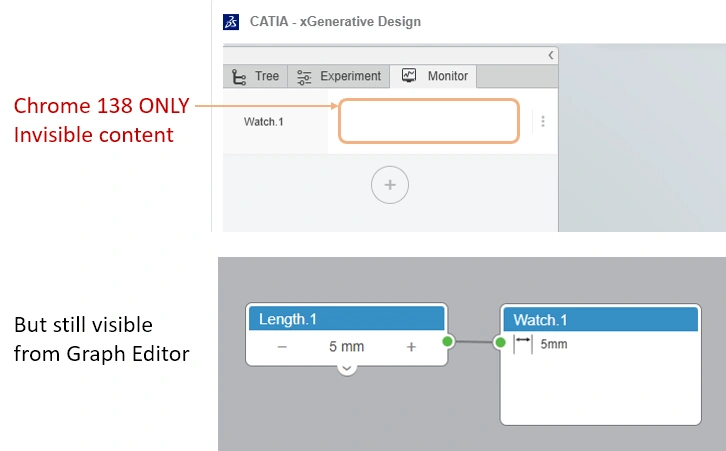This screenshot has height=451, width=726.
Task: Click the empty Watch.1 value field
Action: click(429, 121)
